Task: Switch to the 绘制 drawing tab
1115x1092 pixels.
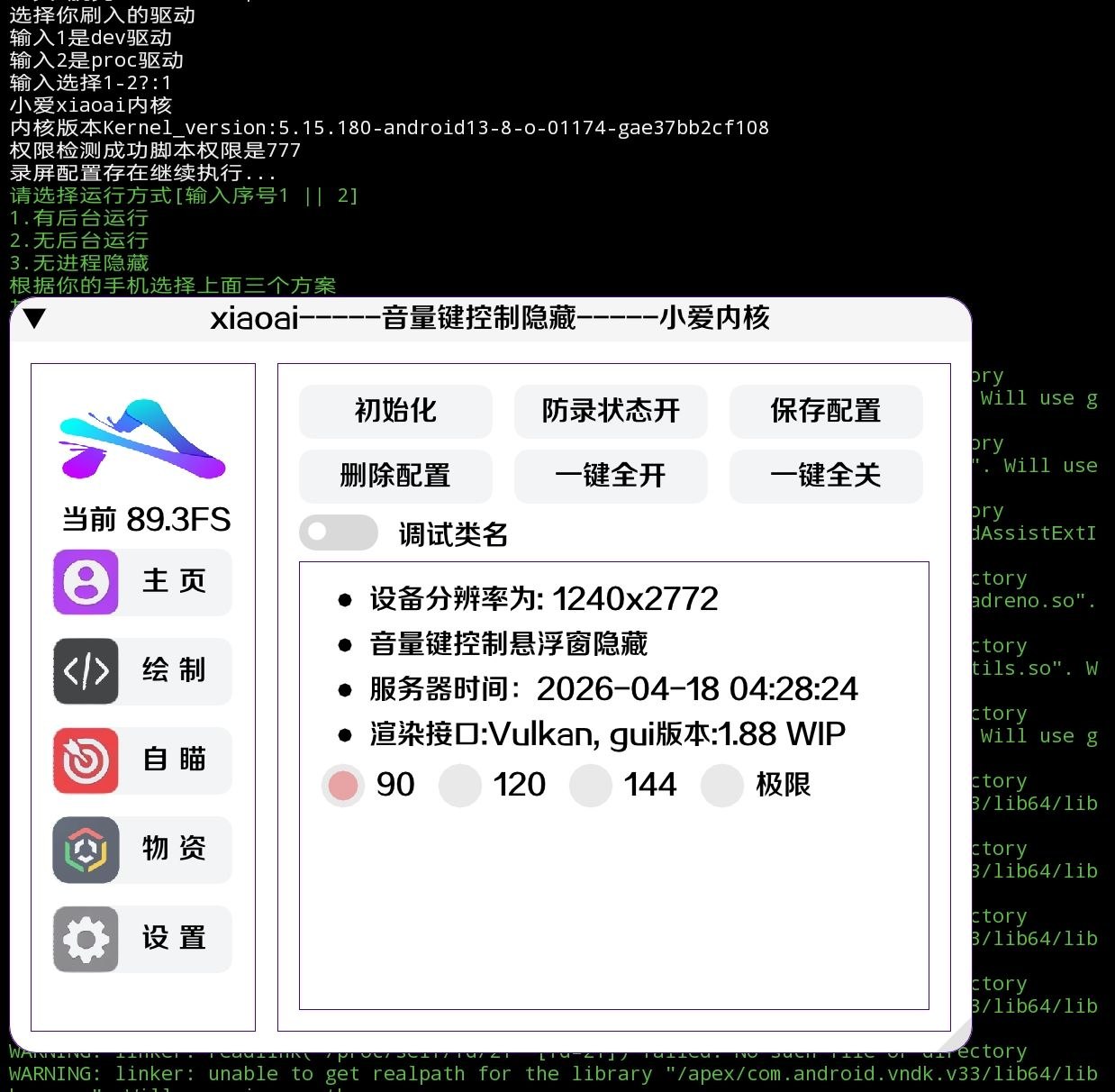Action: tap(174, 671)
